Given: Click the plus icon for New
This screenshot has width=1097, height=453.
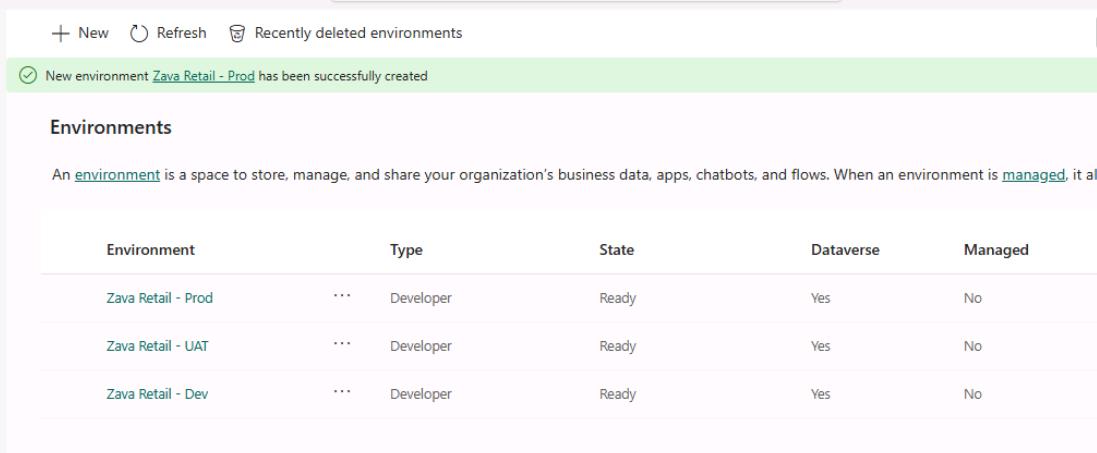Looking at the screenshot, I should coord(61,33).
